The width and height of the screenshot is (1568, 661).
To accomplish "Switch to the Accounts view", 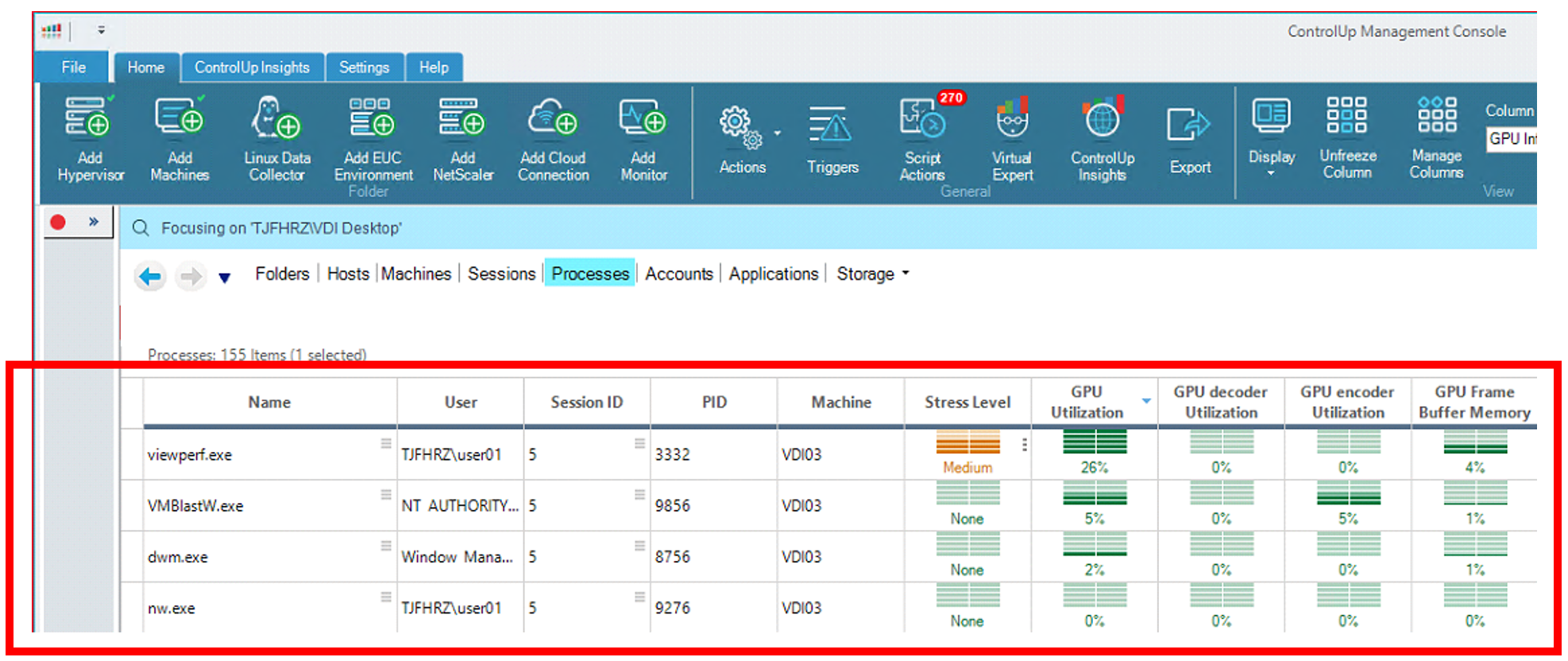I will [679, 274].
